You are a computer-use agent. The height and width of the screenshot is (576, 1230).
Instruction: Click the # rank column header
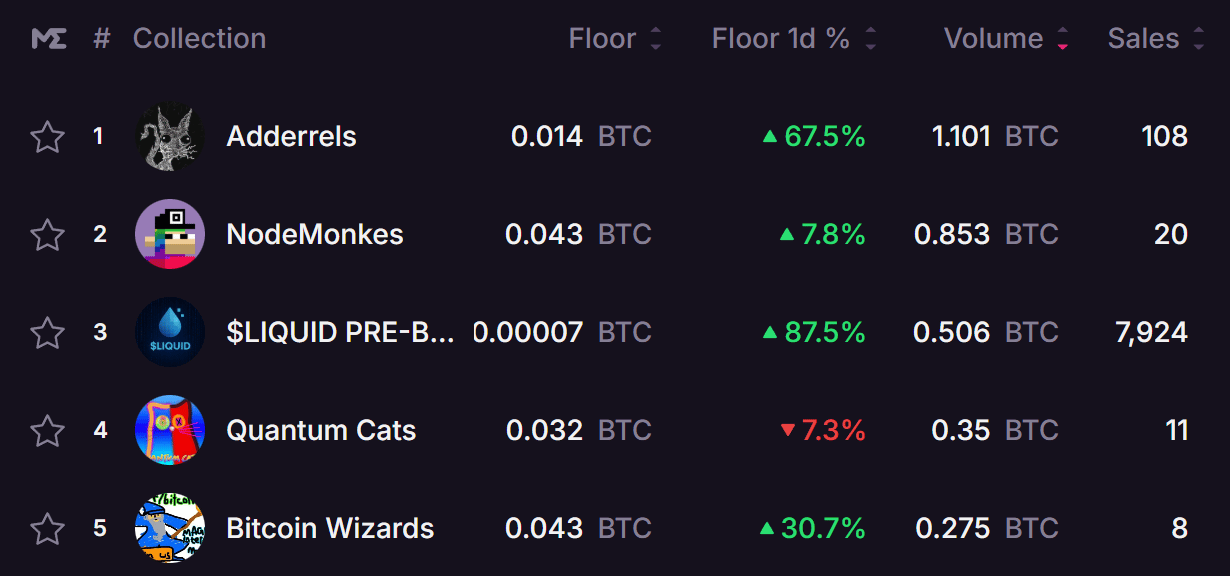[101, 39]
